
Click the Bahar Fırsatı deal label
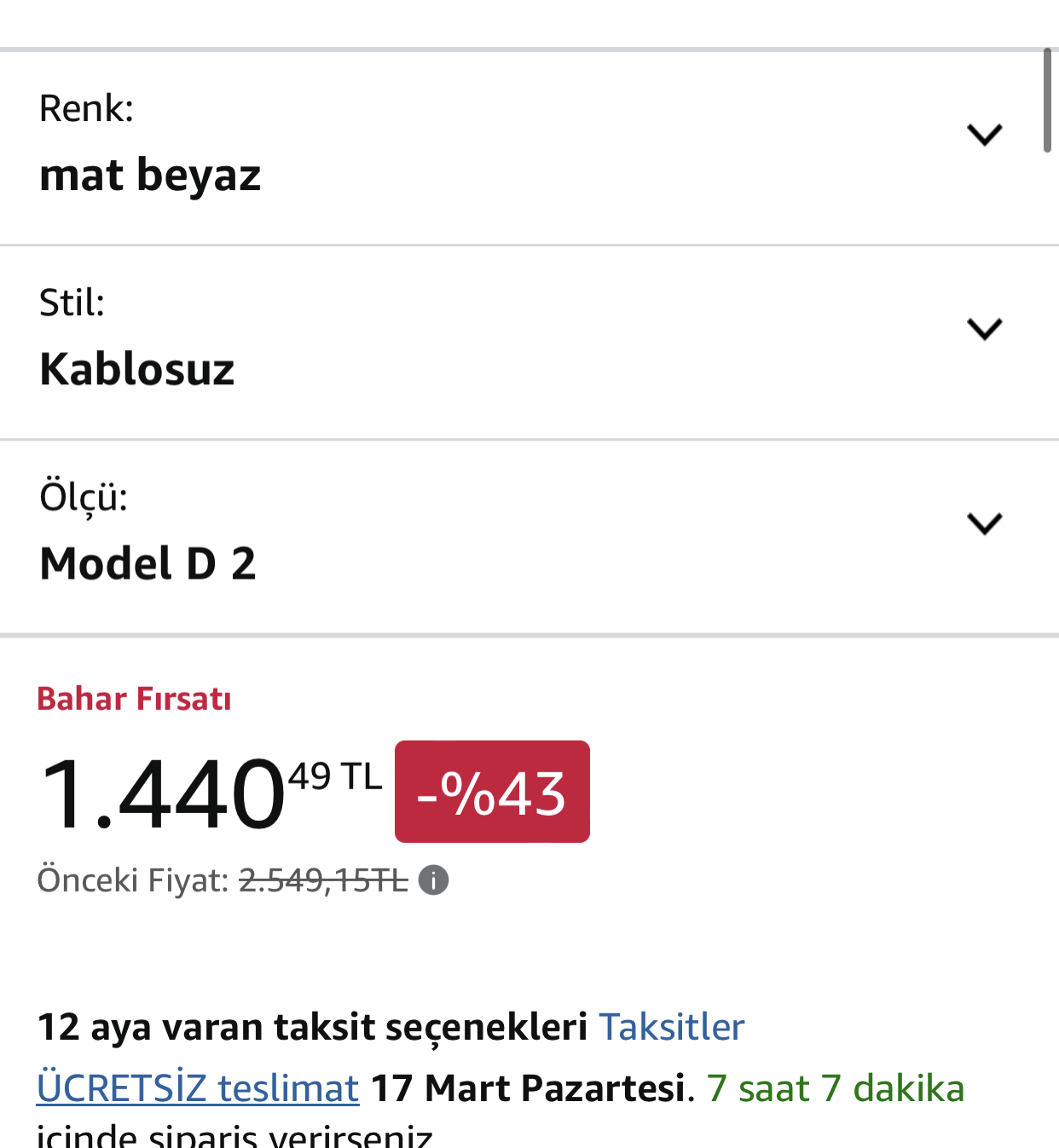(134, 699)
